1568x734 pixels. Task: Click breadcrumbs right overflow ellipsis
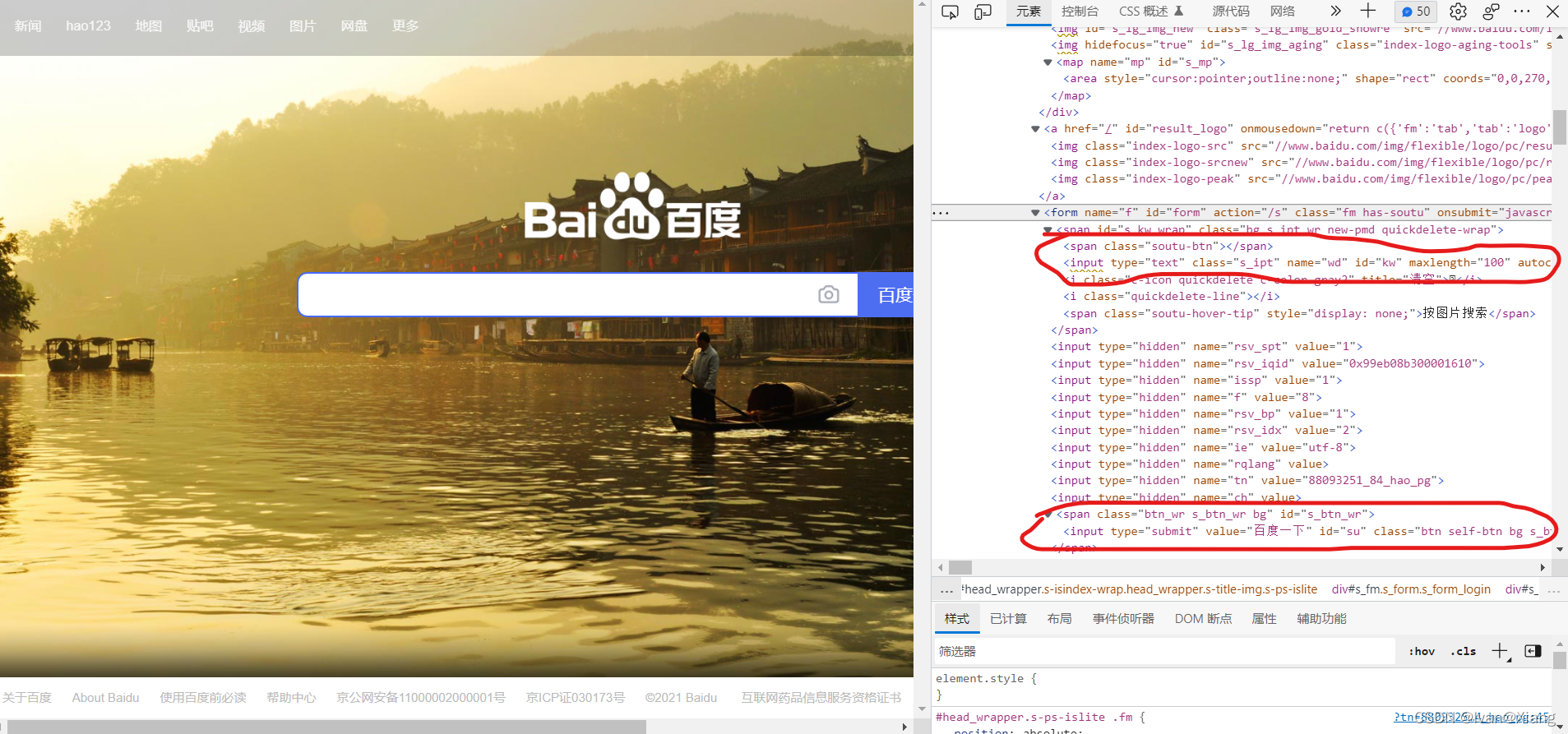1553,590
